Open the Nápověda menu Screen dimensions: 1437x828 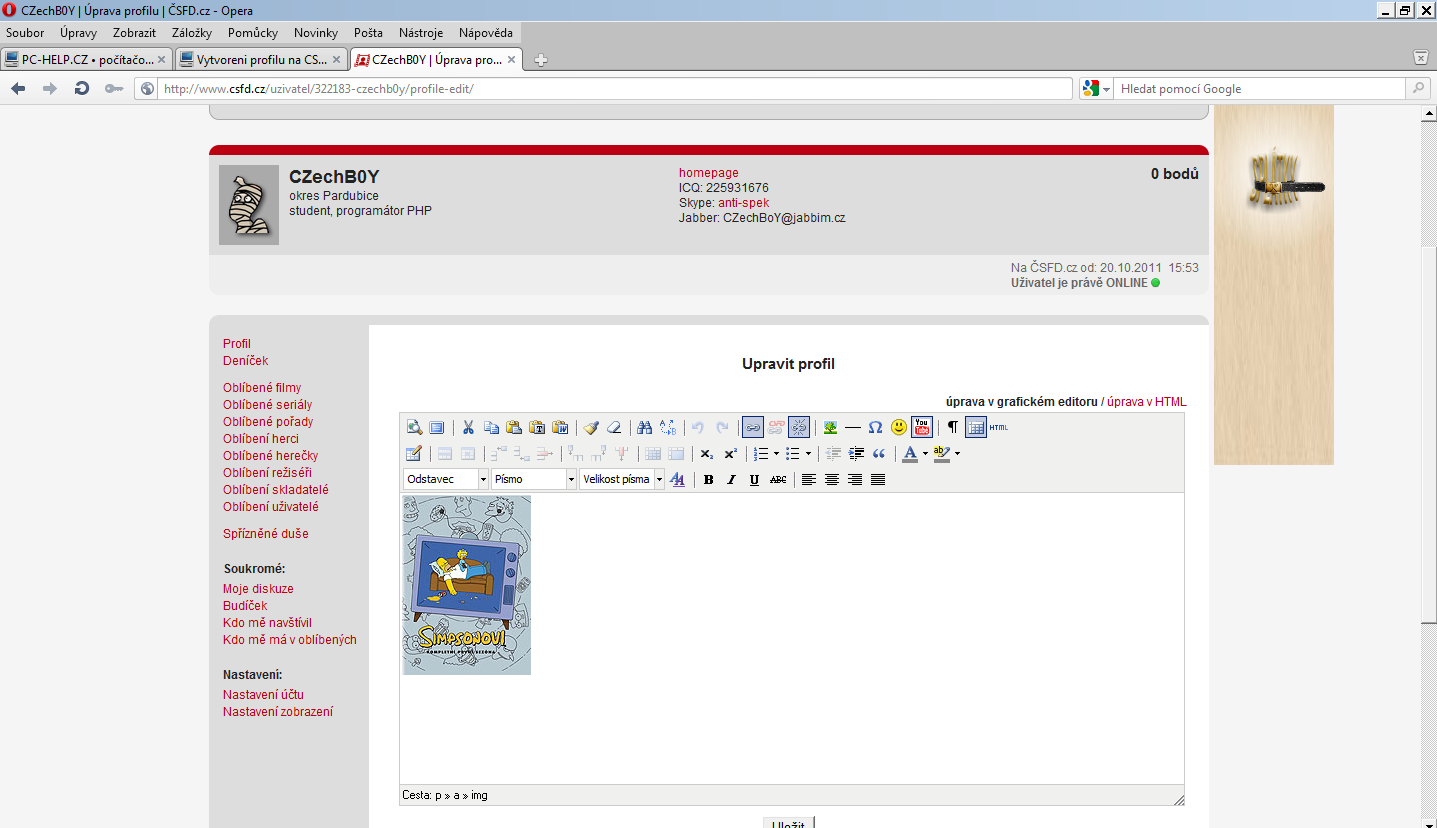tap(486, 33)
